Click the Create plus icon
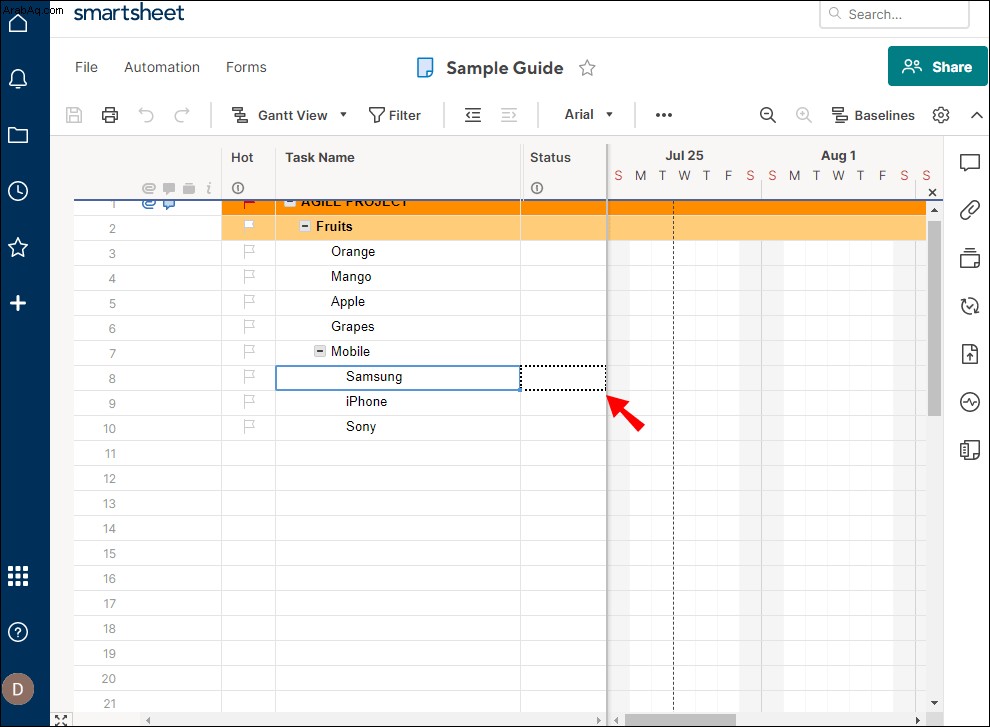This screenshot has height=727, width=990. click(18, 303)
